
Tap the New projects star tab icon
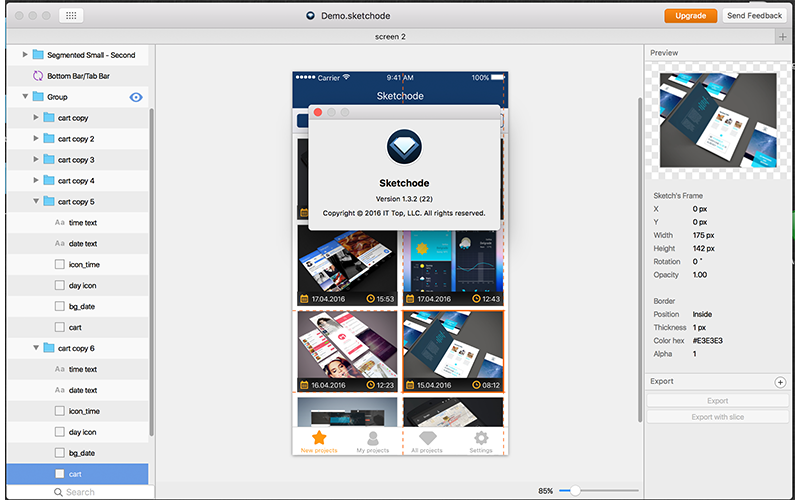click(319, 437)
